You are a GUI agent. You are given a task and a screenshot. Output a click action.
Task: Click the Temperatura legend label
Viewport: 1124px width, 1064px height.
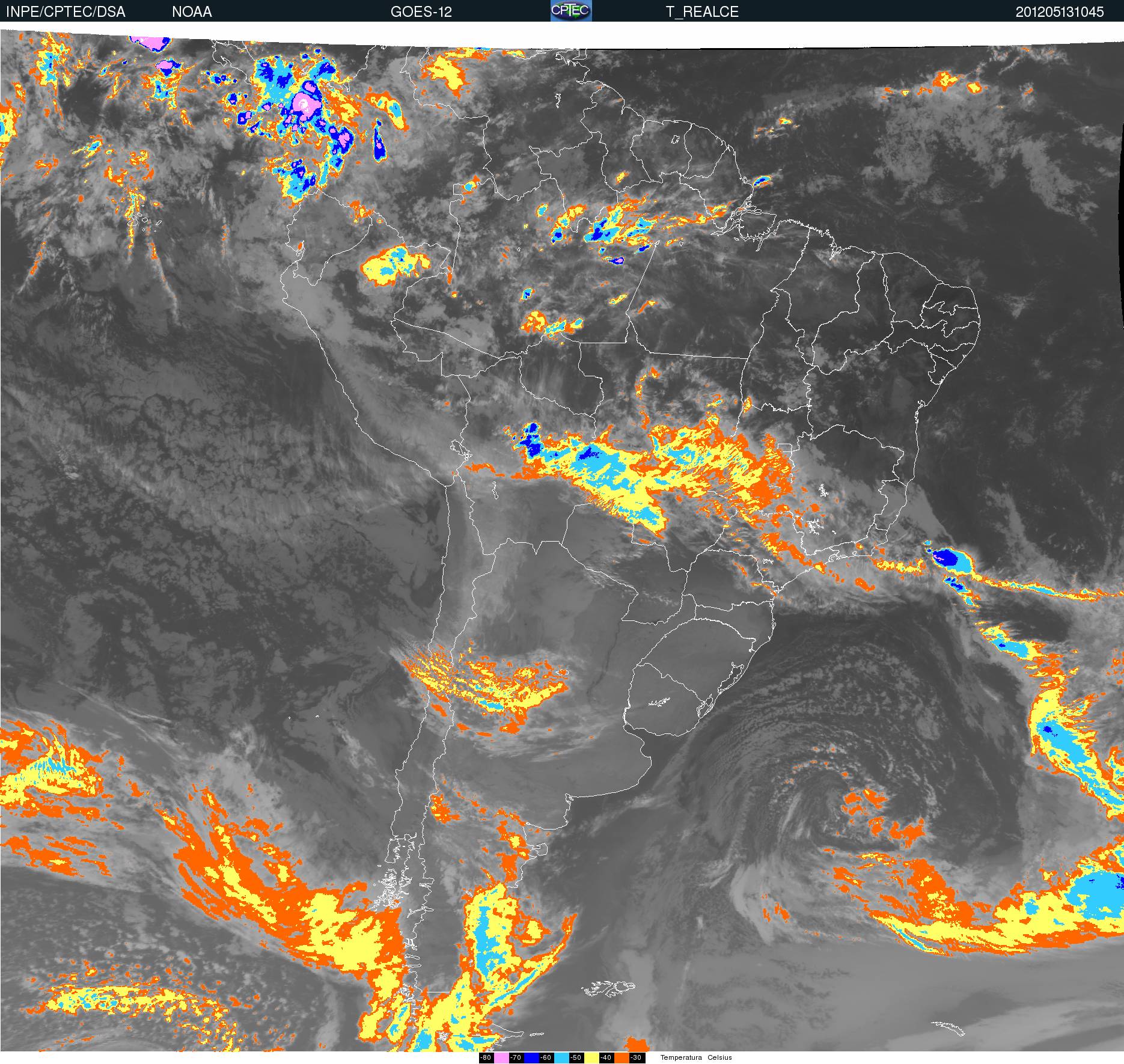pyautogui.click(x=681, y=1057)
